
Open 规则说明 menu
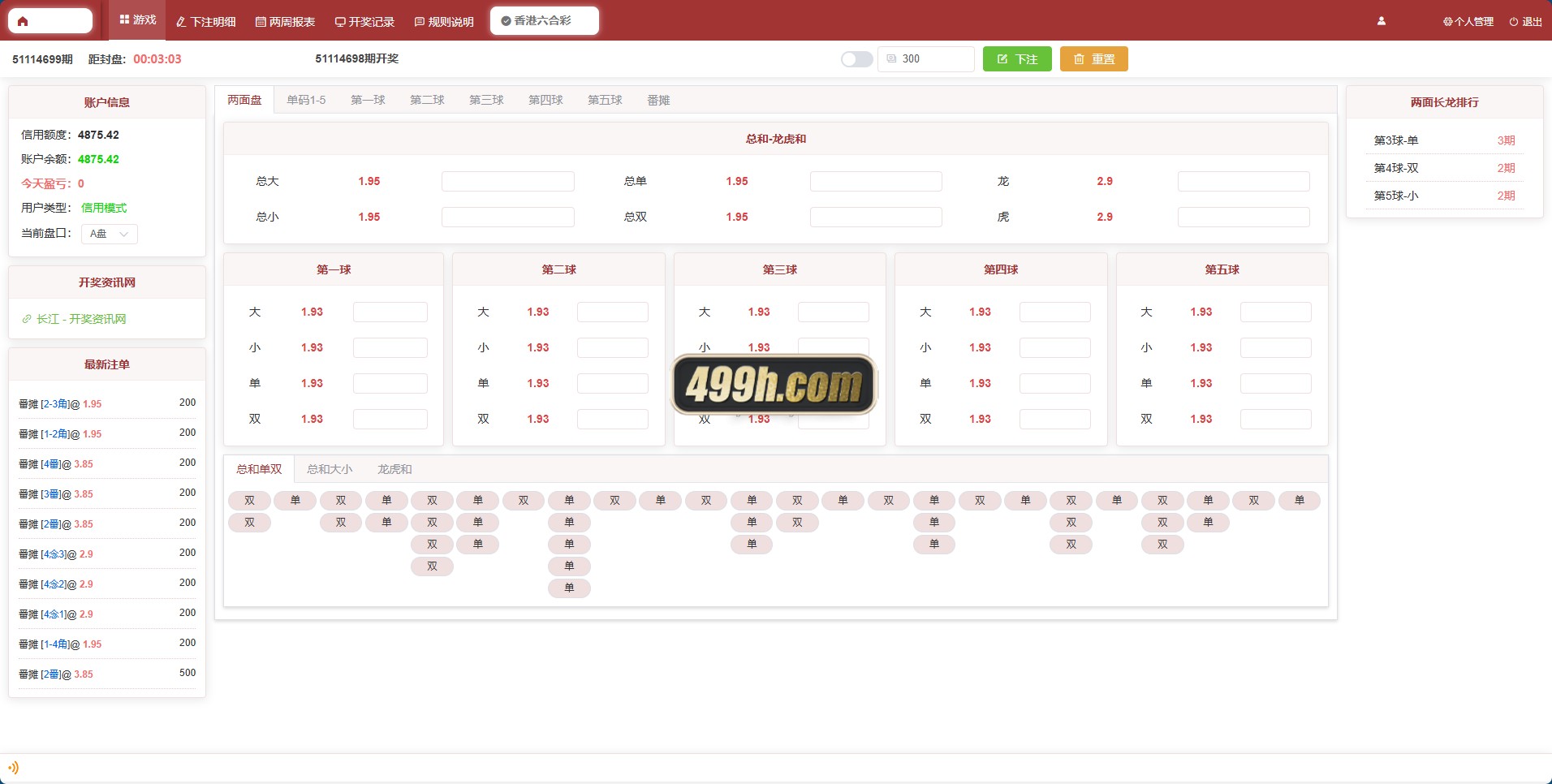point(444,22)
